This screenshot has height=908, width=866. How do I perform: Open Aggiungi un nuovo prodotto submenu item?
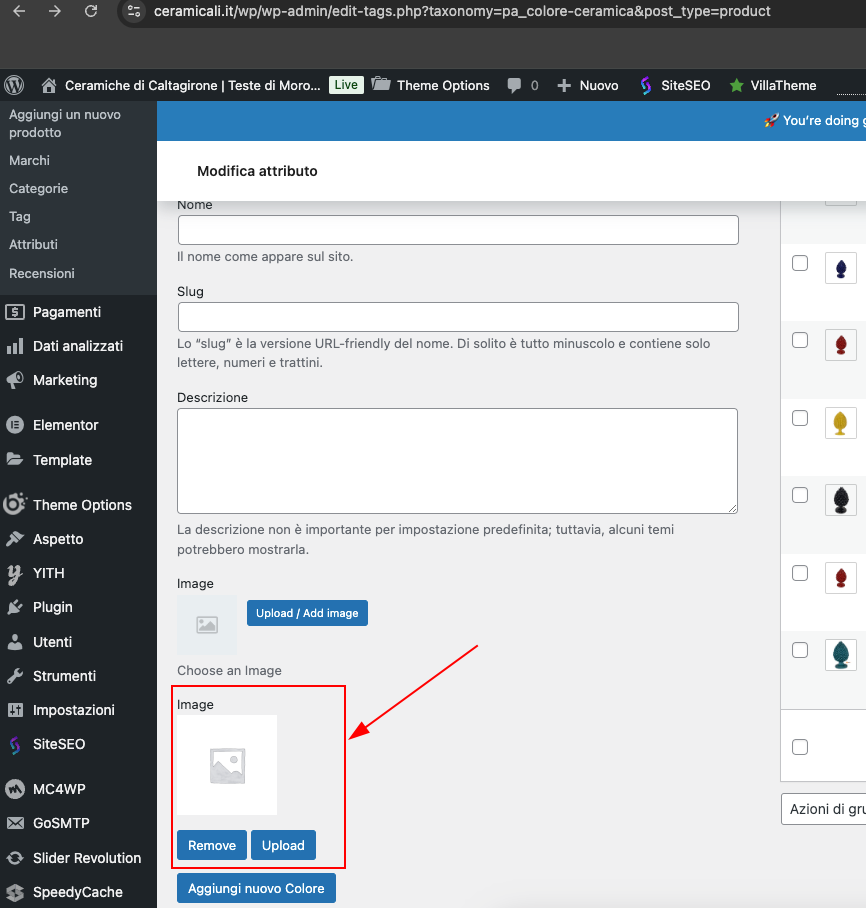pos(65,123)
